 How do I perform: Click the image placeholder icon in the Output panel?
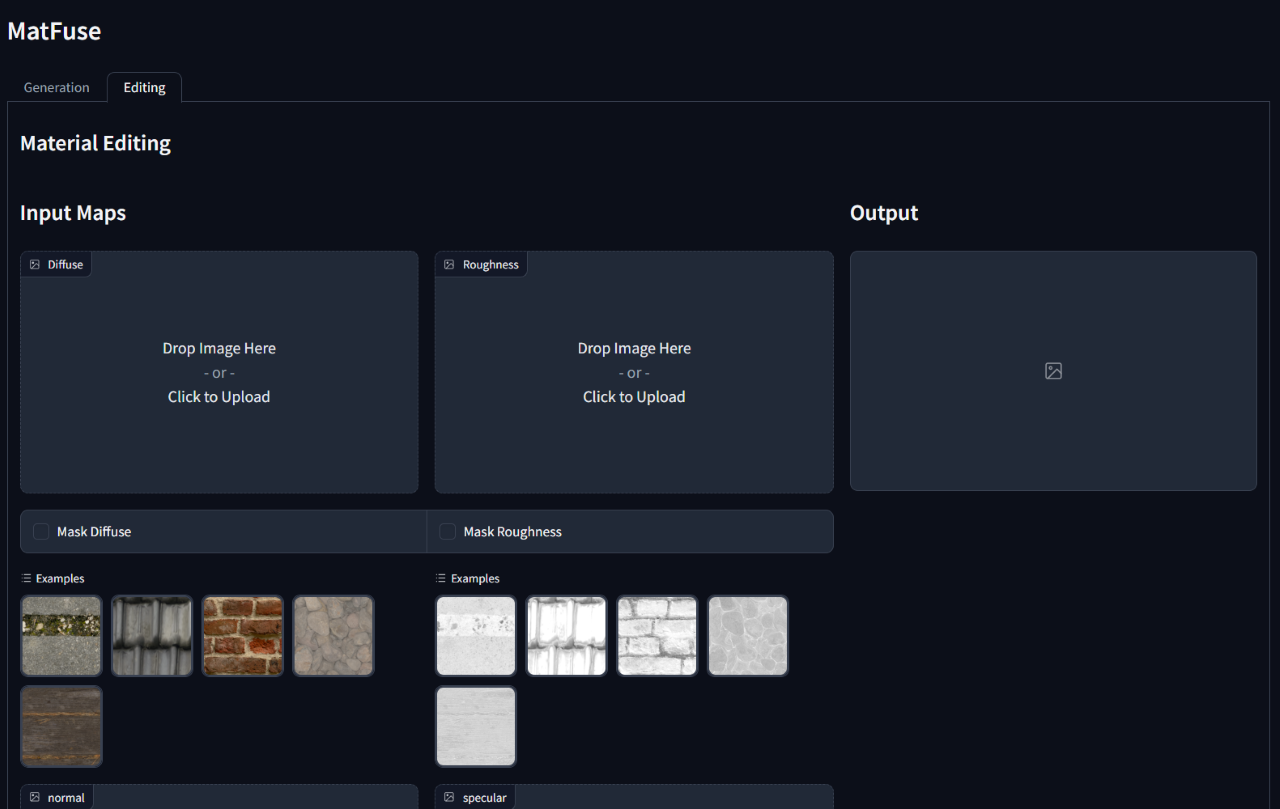pos(1053,371)
